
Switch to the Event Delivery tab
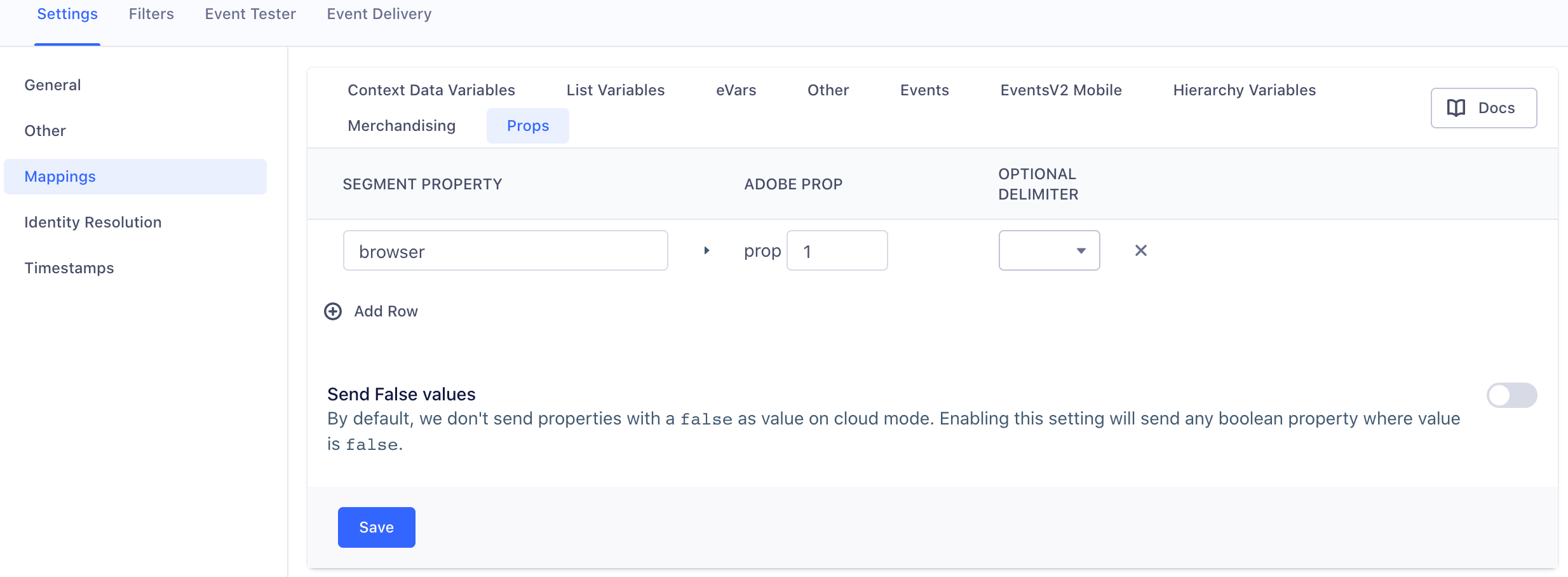point(379,14)
